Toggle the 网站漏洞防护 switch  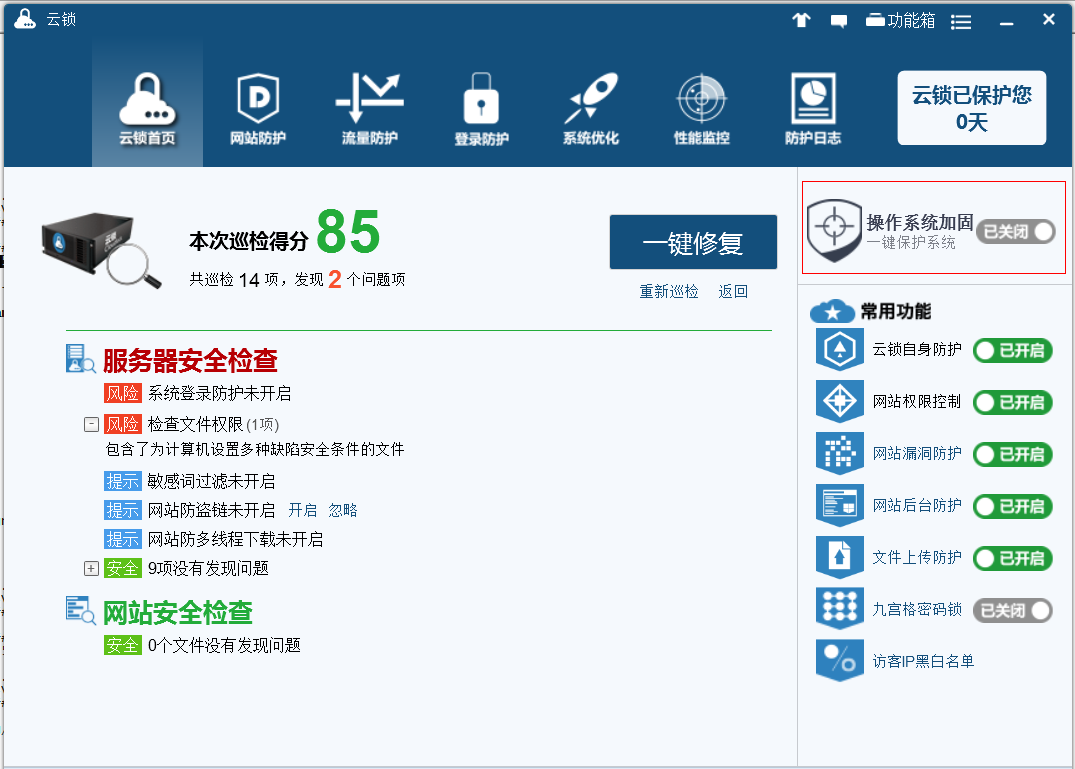[x=1013, y=454]
